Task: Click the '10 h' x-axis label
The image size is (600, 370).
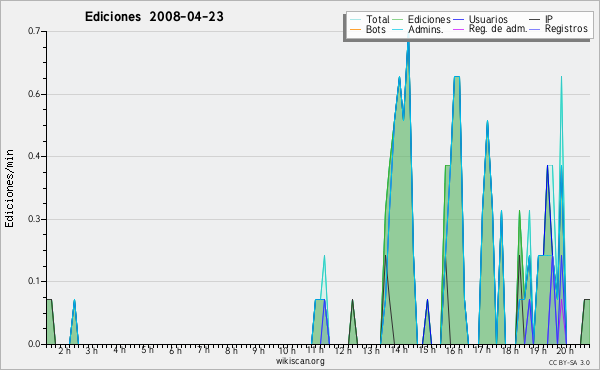Action: click(x=287, y=351)
